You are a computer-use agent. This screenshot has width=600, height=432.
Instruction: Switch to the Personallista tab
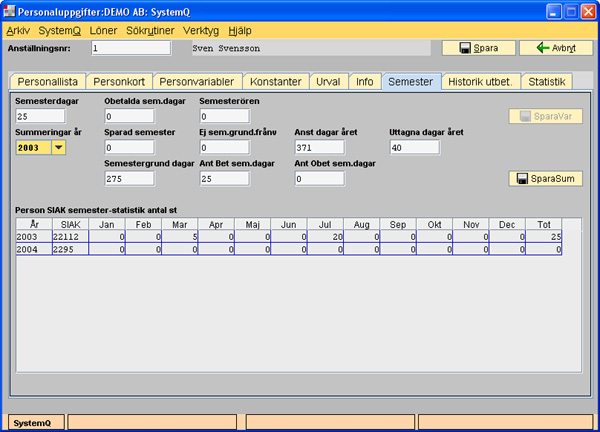(47, 82)
